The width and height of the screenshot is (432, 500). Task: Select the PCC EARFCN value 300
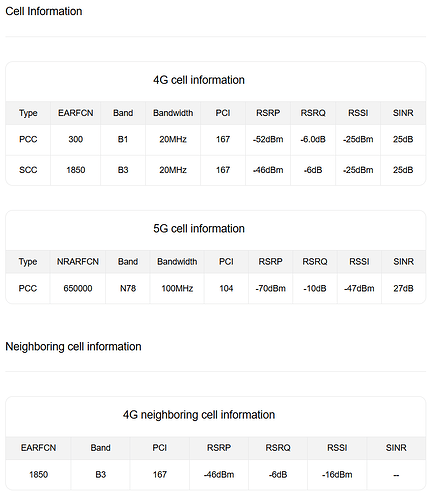coord(76,139)
